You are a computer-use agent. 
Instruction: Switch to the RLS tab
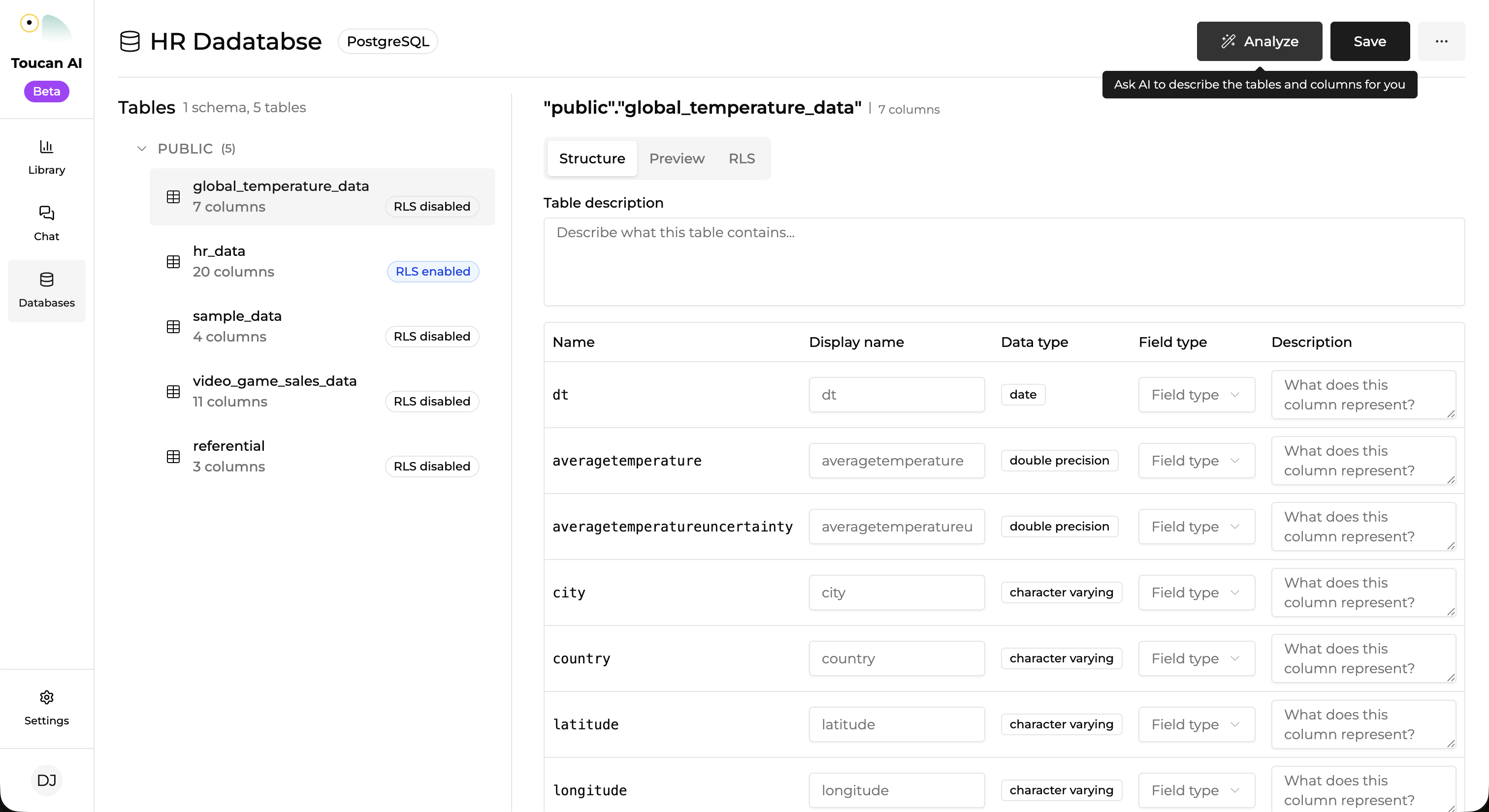(x=741, y=158)
